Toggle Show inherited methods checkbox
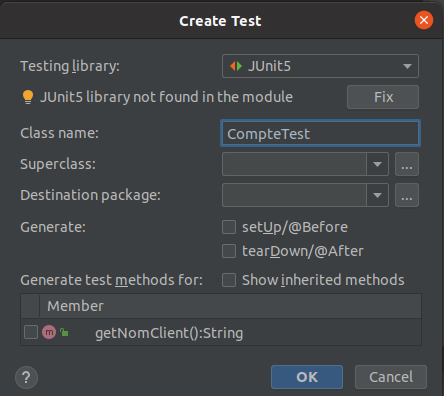 [x=229, y=280]
